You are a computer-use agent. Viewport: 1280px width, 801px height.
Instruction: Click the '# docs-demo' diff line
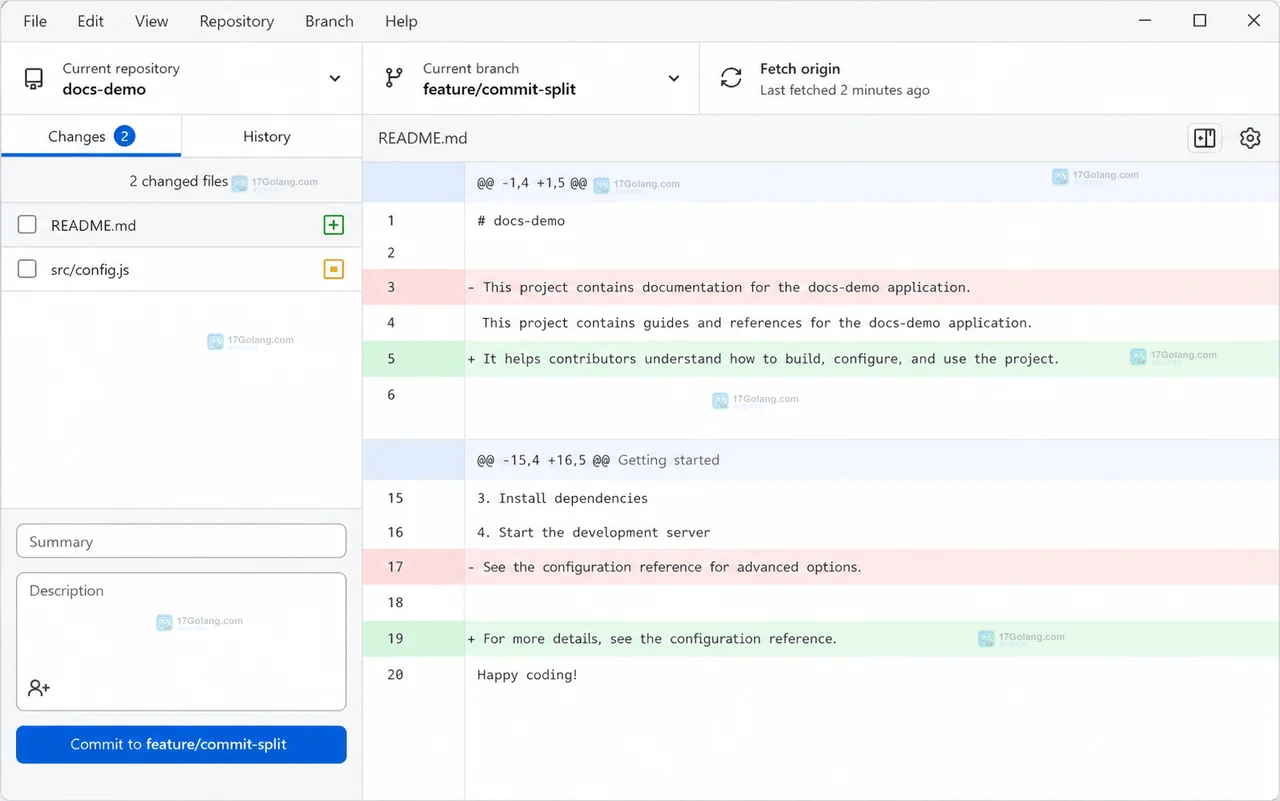point(521,220)
